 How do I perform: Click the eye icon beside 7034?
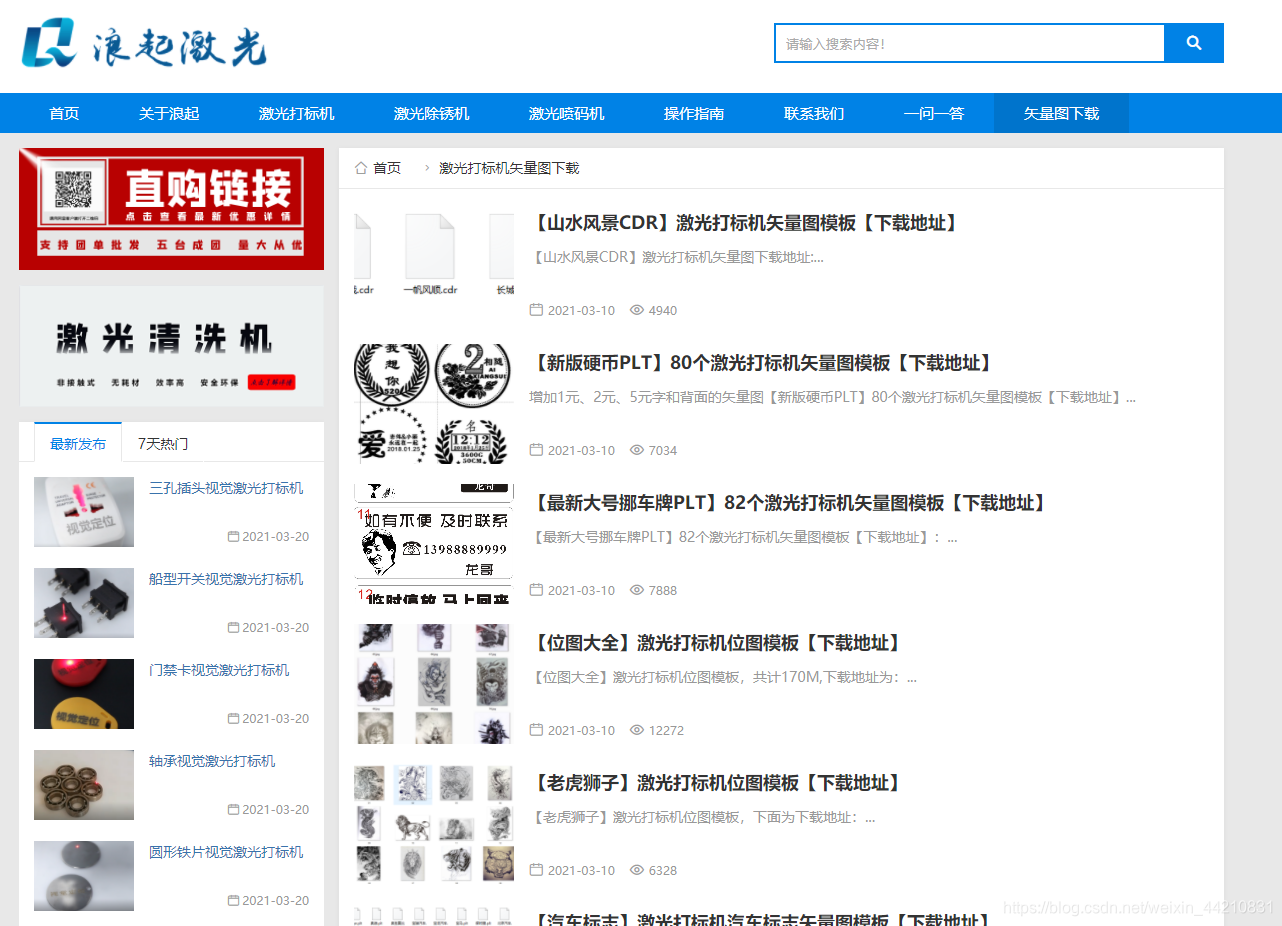click(637, 450)
